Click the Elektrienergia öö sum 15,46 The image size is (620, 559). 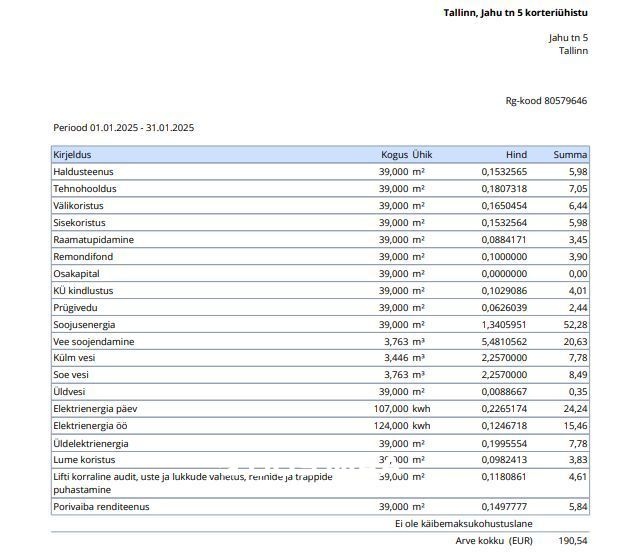[x=575, y=425]
